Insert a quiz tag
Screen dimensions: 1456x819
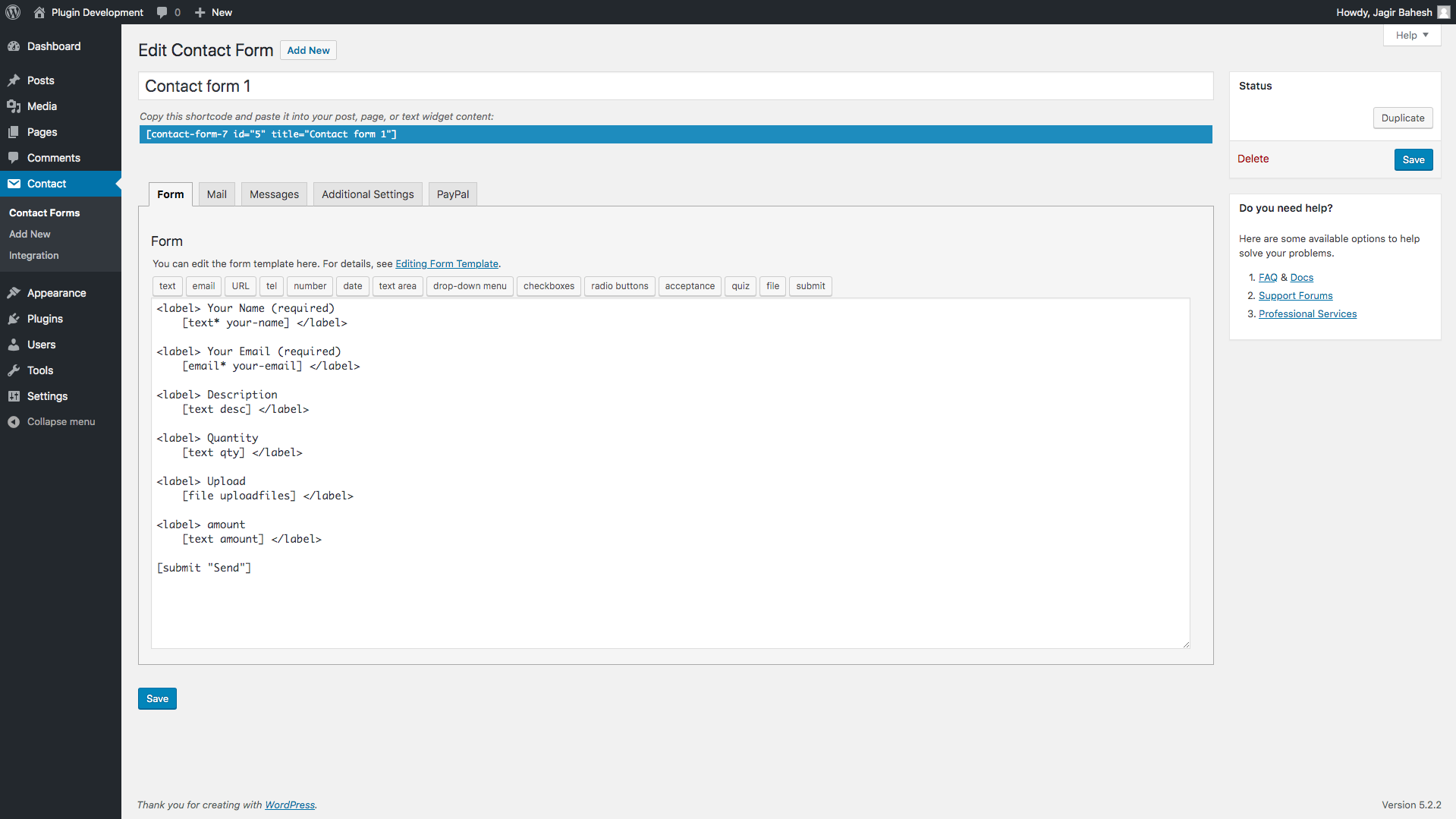coord(741,286)
